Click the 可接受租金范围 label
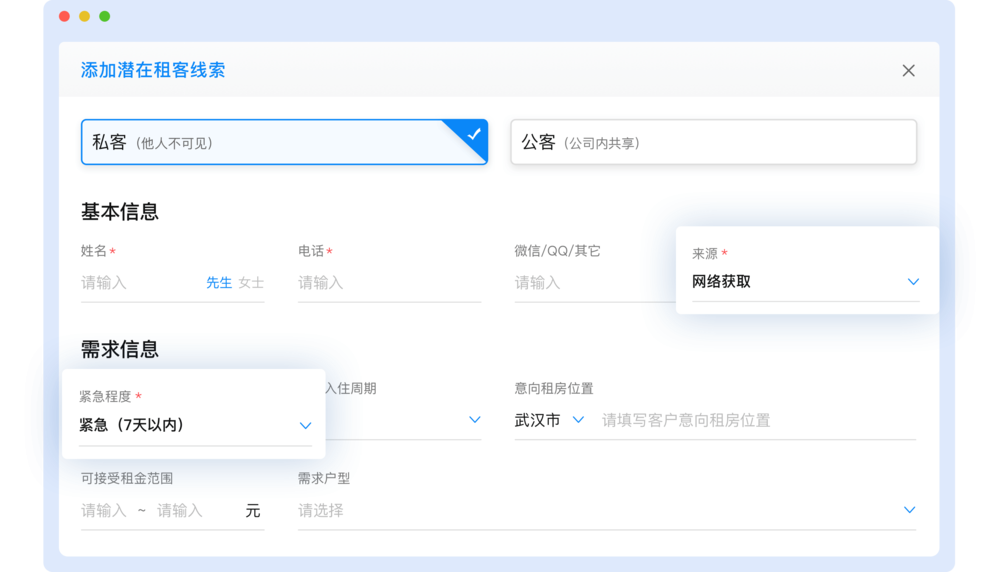This screenshot has width=1000, height=572. [x=126, y=478]
